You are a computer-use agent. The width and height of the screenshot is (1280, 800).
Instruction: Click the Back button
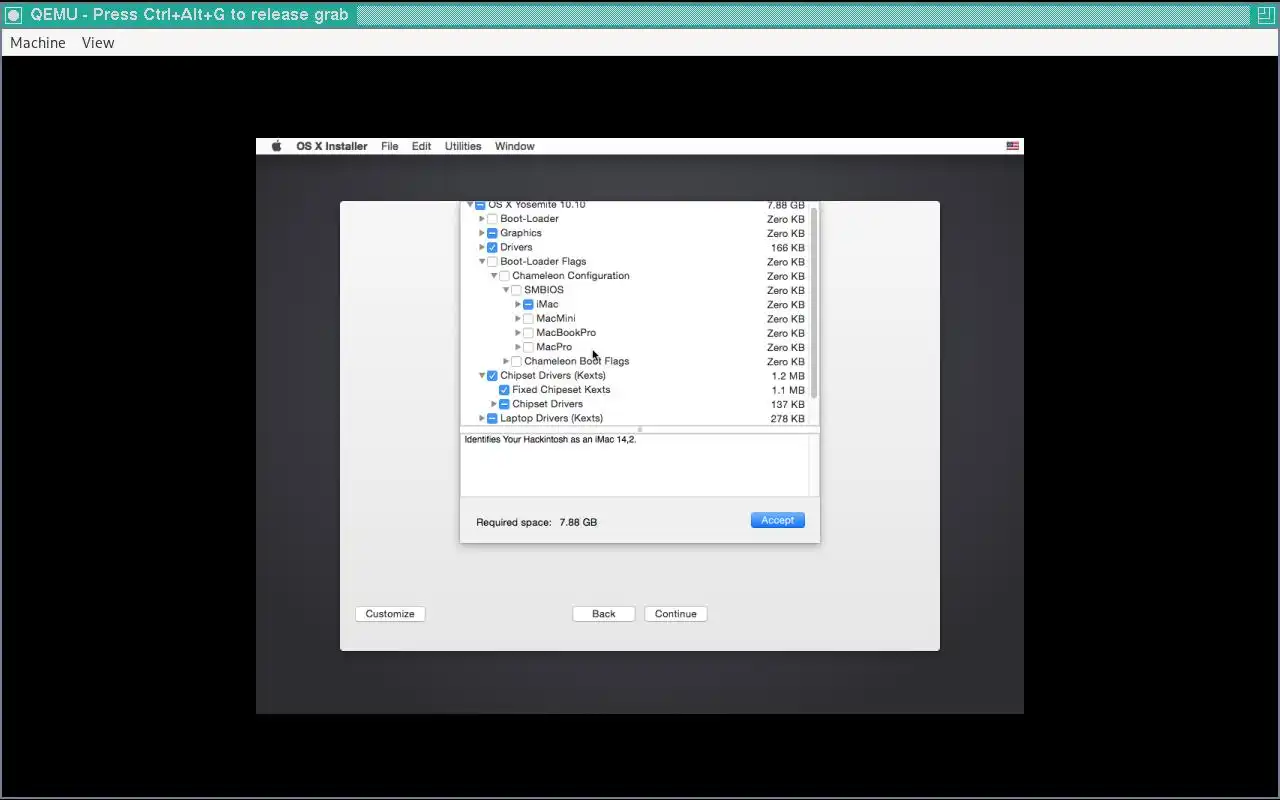[604, 614]
